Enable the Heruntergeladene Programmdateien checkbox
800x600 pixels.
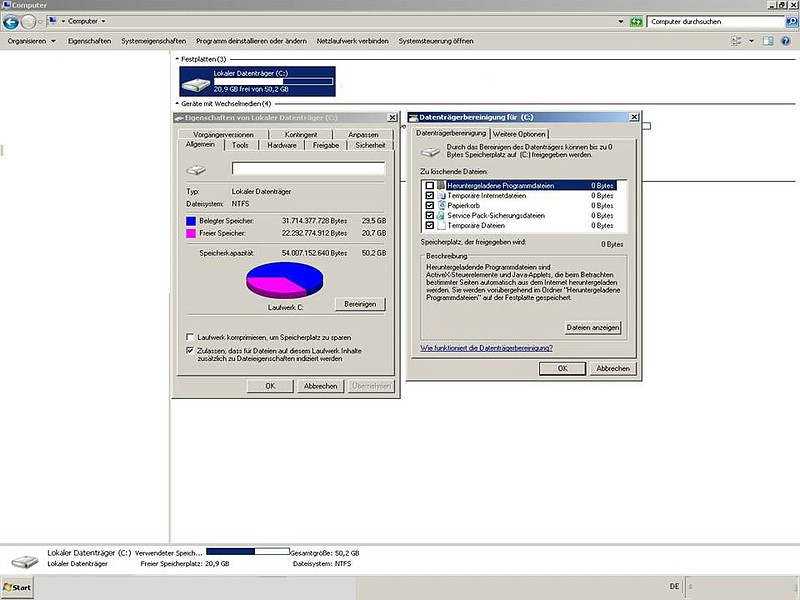click(x=429, y=185)
